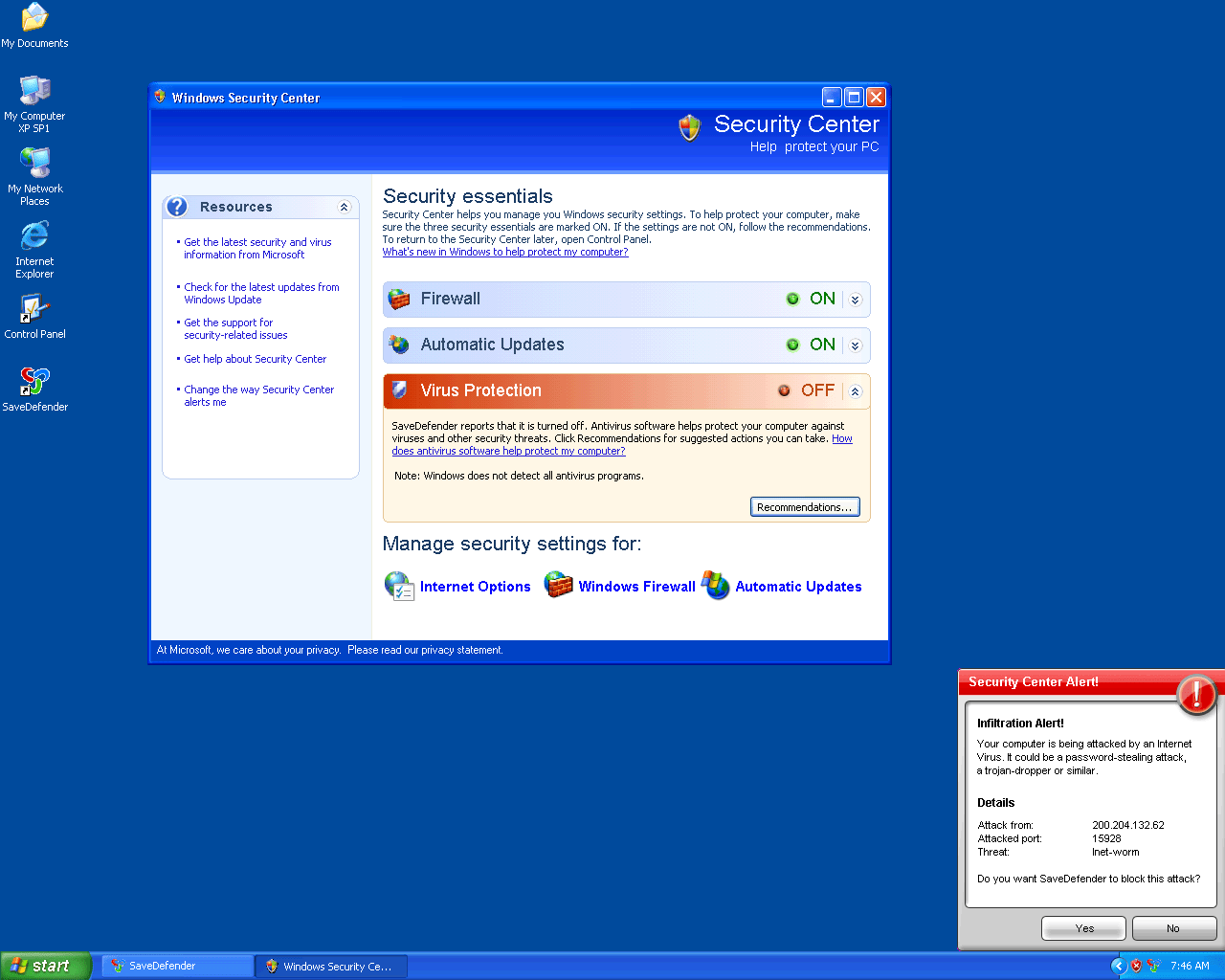Open My Network Places icon
The height and width of the screenshot is (980, 1225).
[x=34, y=164]
